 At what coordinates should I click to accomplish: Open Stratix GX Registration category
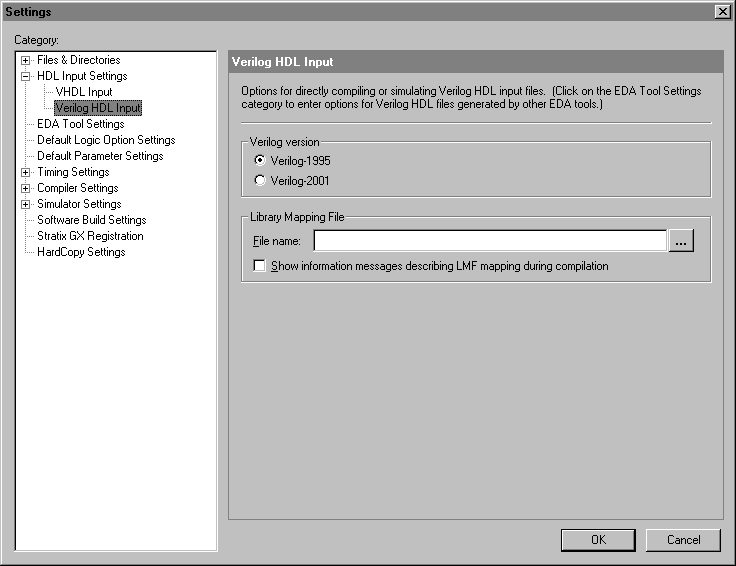coord(90,236)
